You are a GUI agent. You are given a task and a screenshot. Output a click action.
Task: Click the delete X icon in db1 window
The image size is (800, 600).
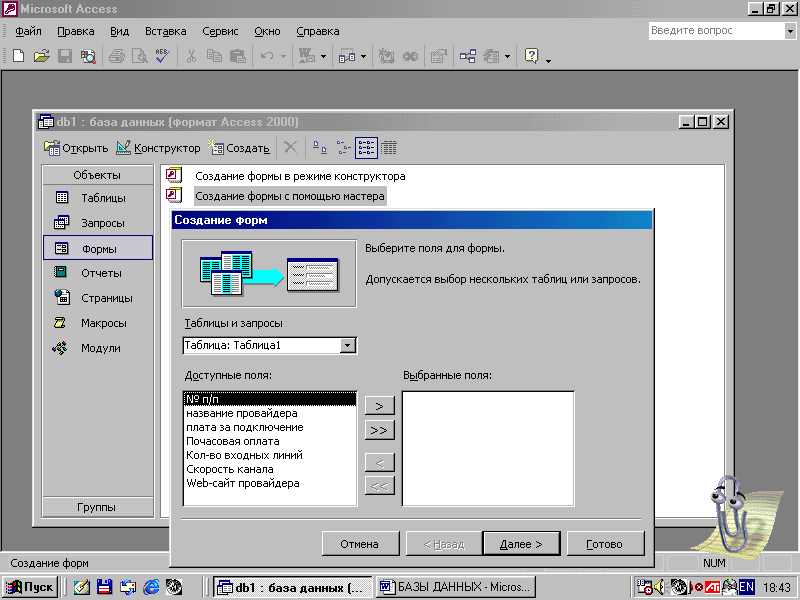pos(290,148)
